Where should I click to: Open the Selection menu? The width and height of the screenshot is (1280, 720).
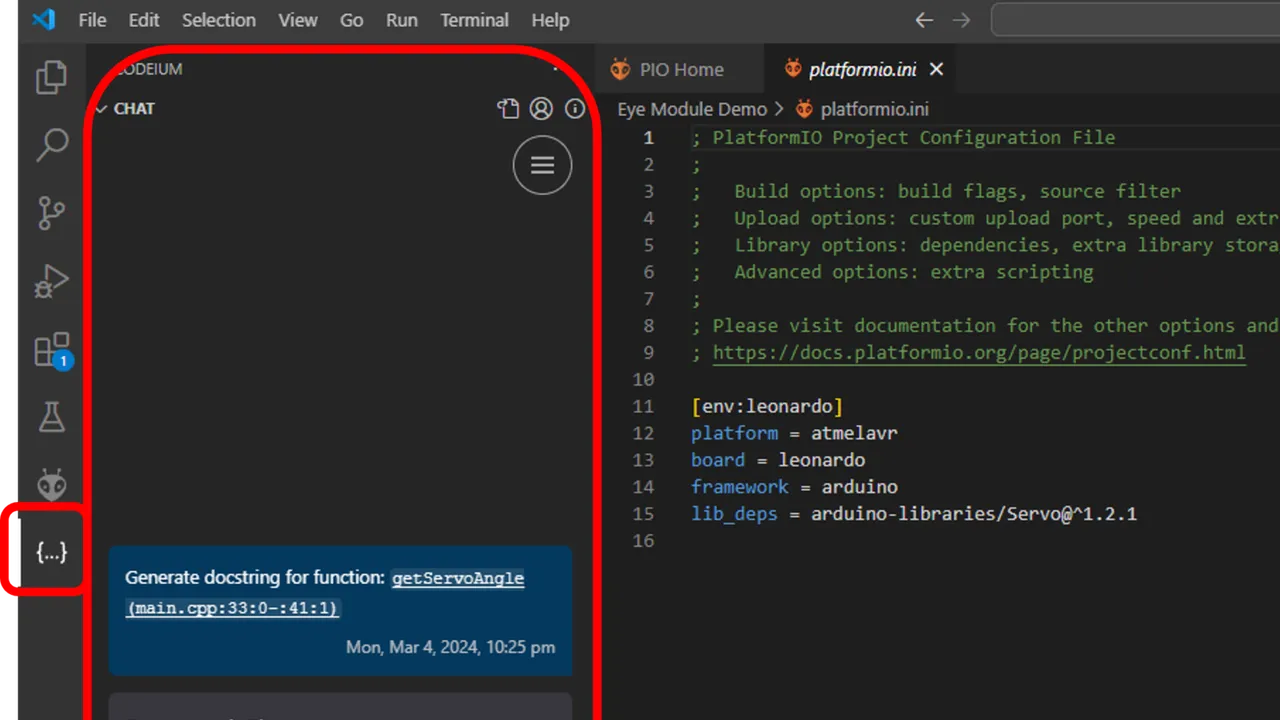point(219,20)
